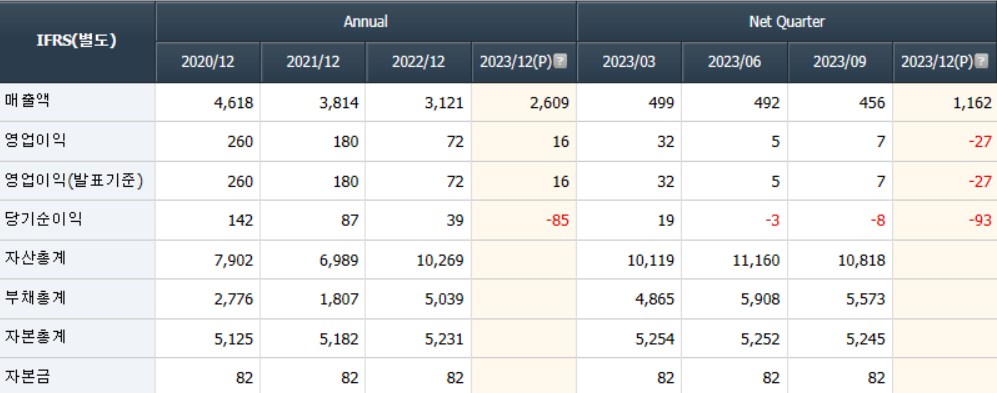Click 72 in 영업이익 row for 2022/12
The width and height of the screenshot is (997, 393).
coord(455,142)
